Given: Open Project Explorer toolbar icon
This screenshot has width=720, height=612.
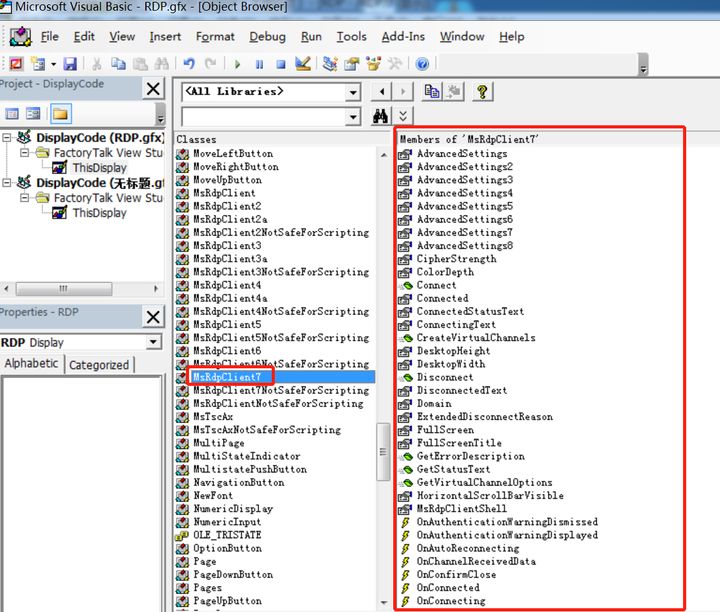Looking at the screenshot, I should coord(330,64).
